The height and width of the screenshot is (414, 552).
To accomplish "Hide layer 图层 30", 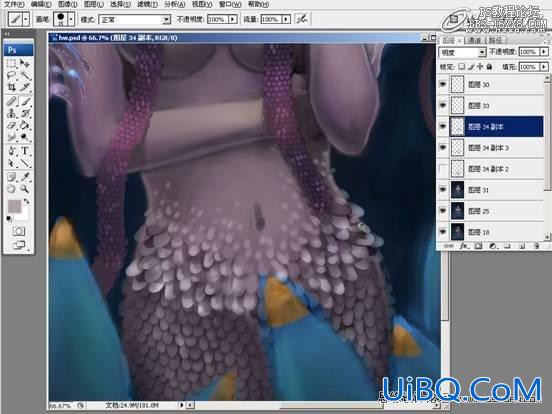I will 443,84.
